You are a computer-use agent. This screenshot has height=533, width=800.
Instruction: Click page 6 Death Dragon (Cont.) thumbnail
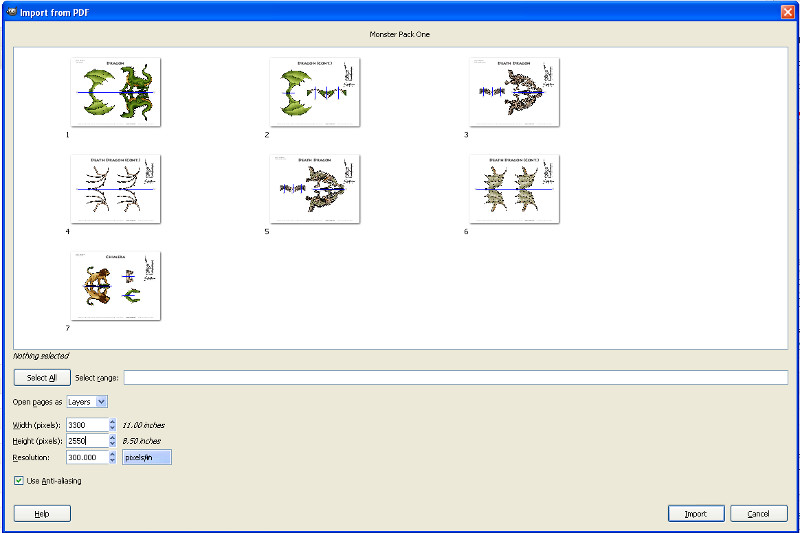coord(514,188)
